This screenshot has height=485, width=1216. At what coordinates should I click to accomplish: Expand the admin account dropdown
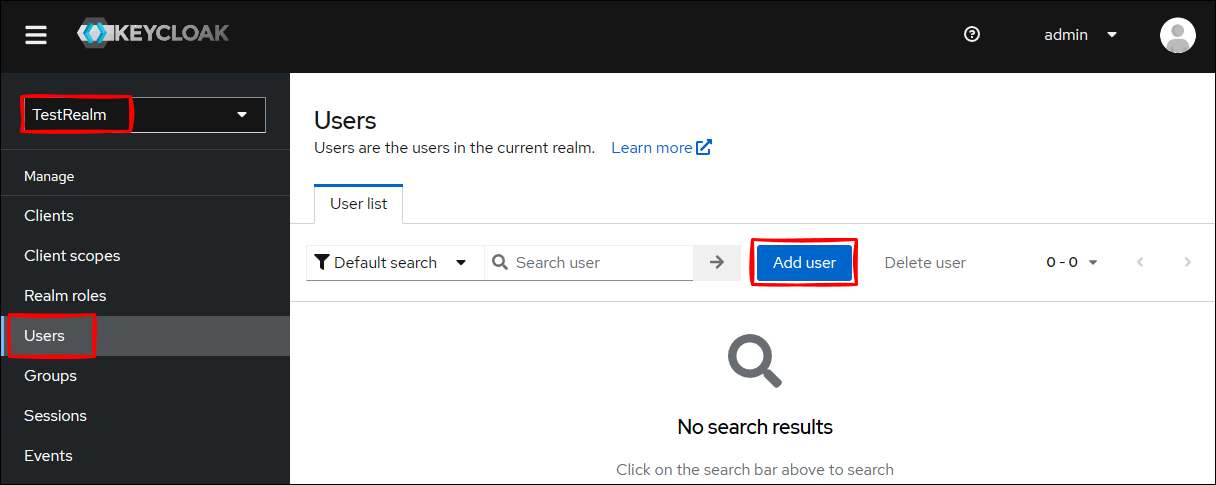point(1080,35)
